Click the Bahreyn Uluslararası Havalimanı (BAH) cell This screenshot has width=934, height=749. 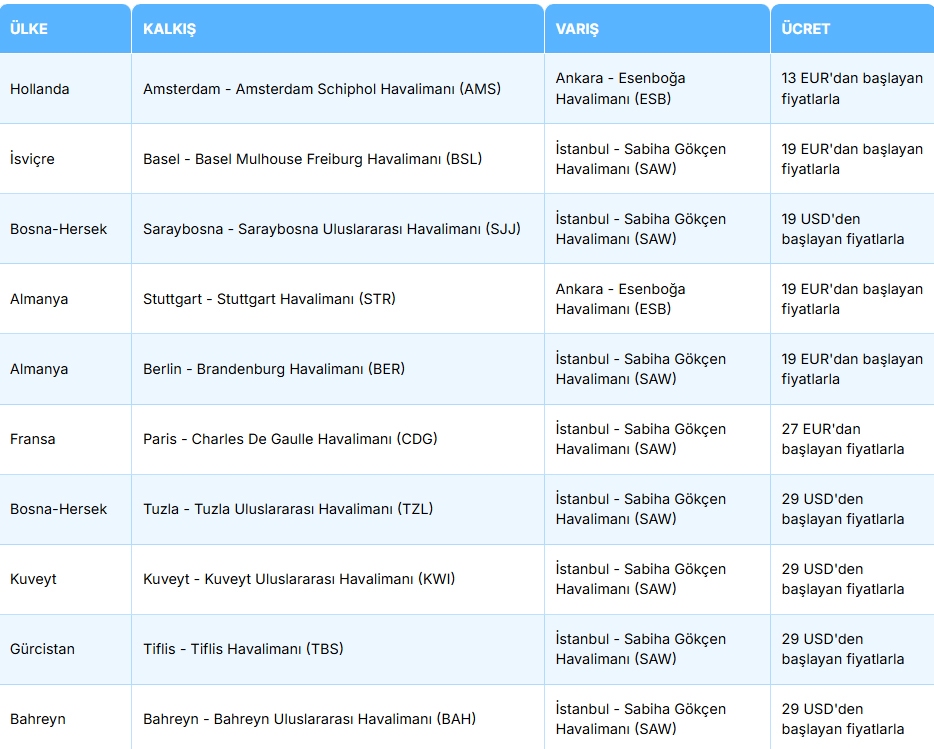coord(309,719)
